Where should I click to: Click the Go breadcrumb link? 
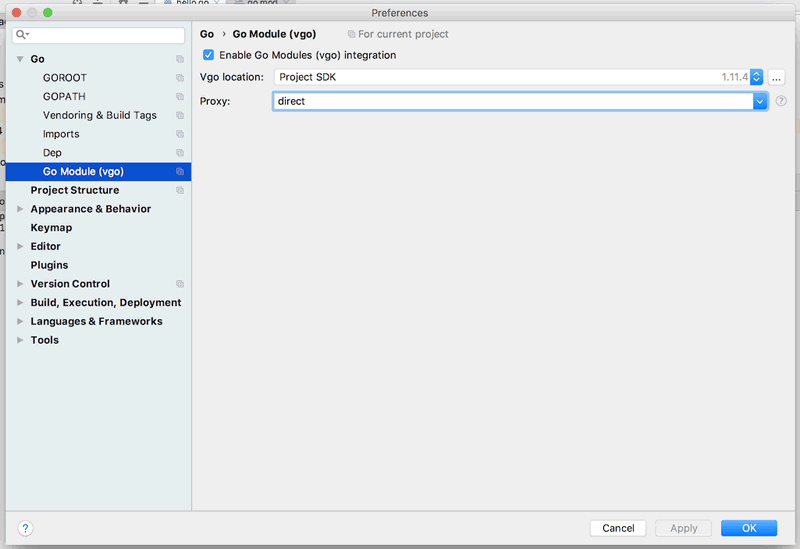(207, 34)
